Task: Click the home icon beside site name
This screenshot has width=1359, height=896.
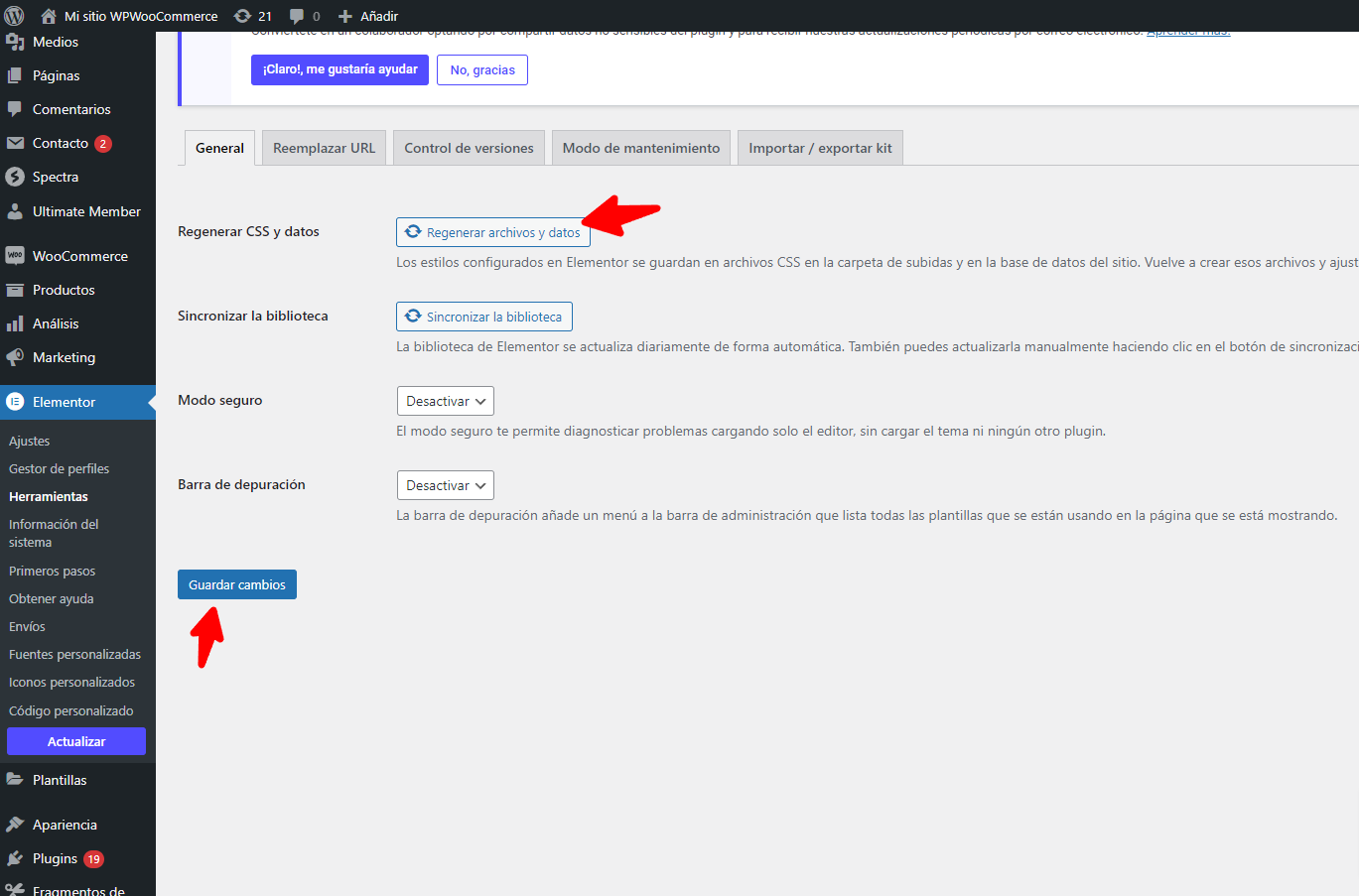Action: click(x=48, y=16)
